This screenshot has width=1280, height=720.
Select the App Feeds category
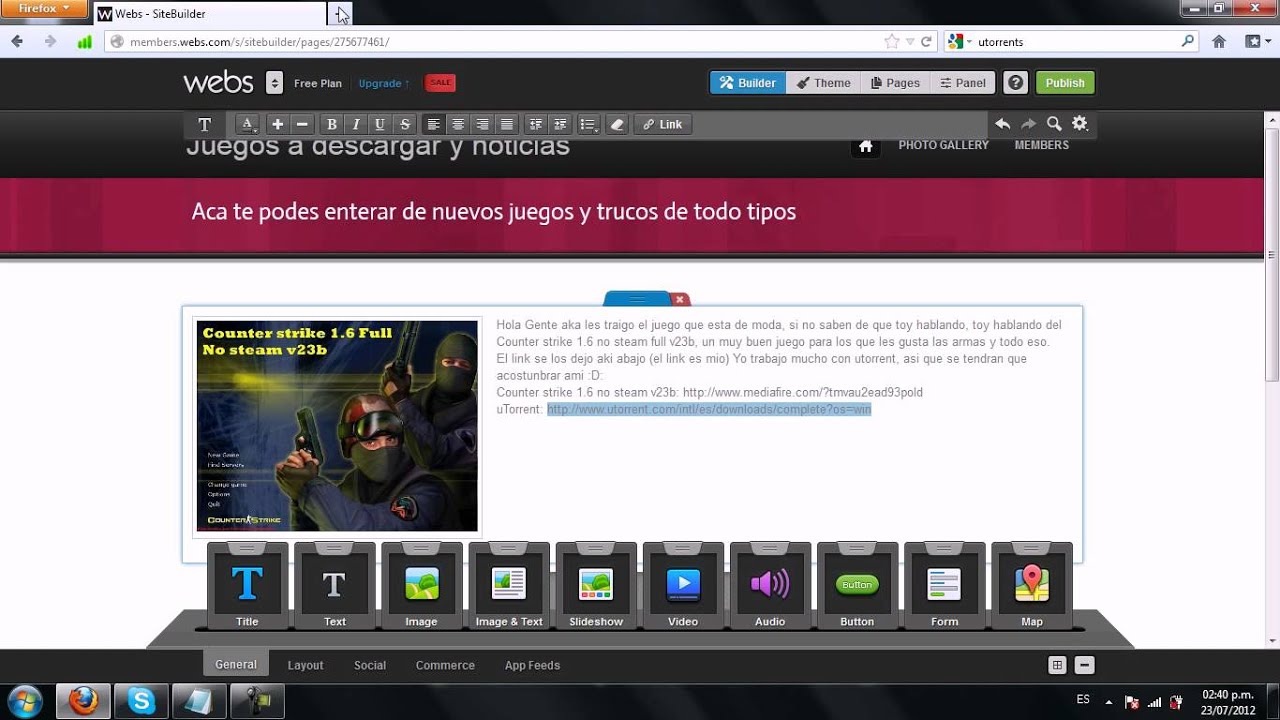[x=532, y=665]
